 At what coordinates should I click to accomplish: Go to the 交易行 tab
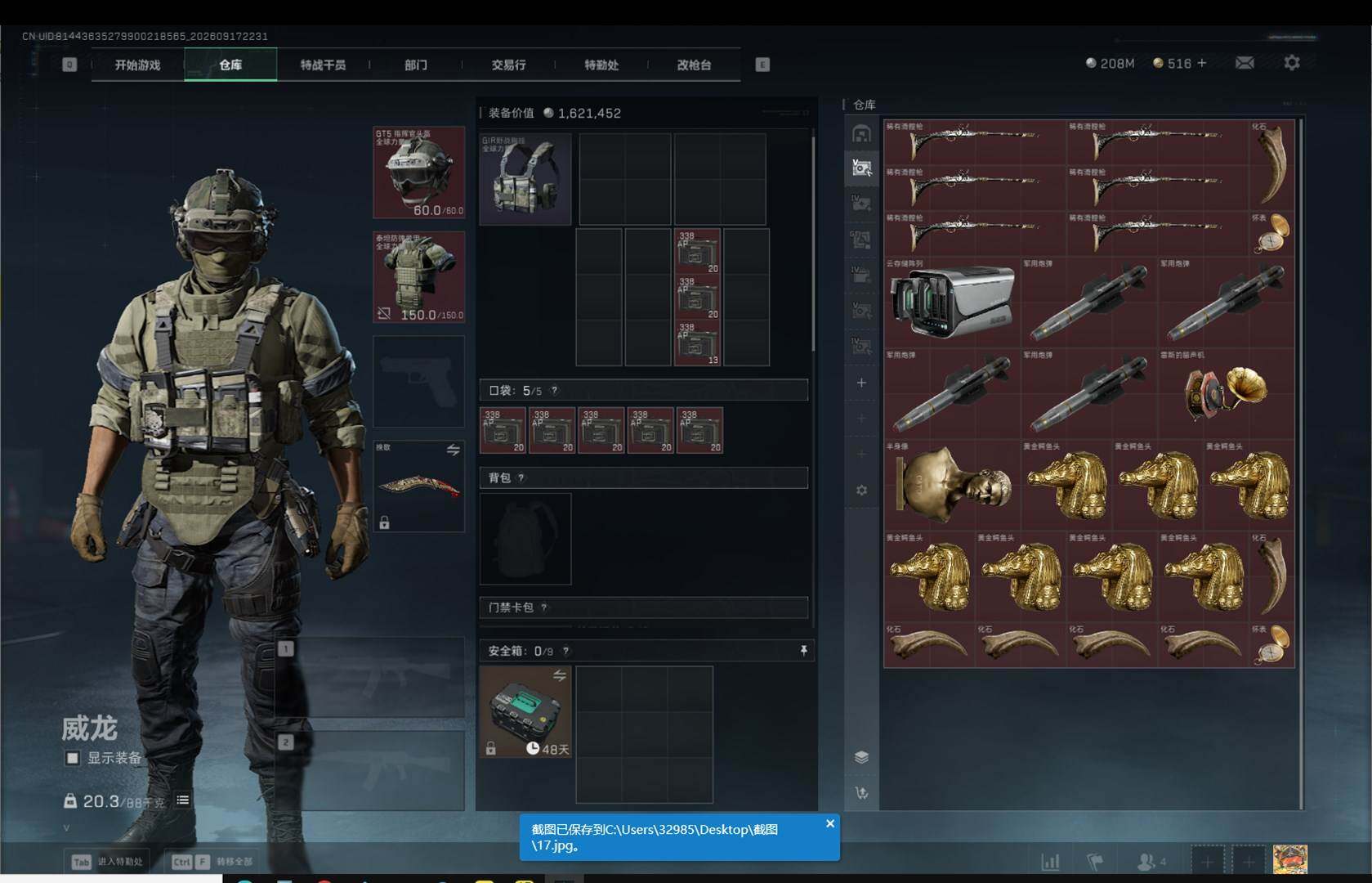click(x=508, y=65)
